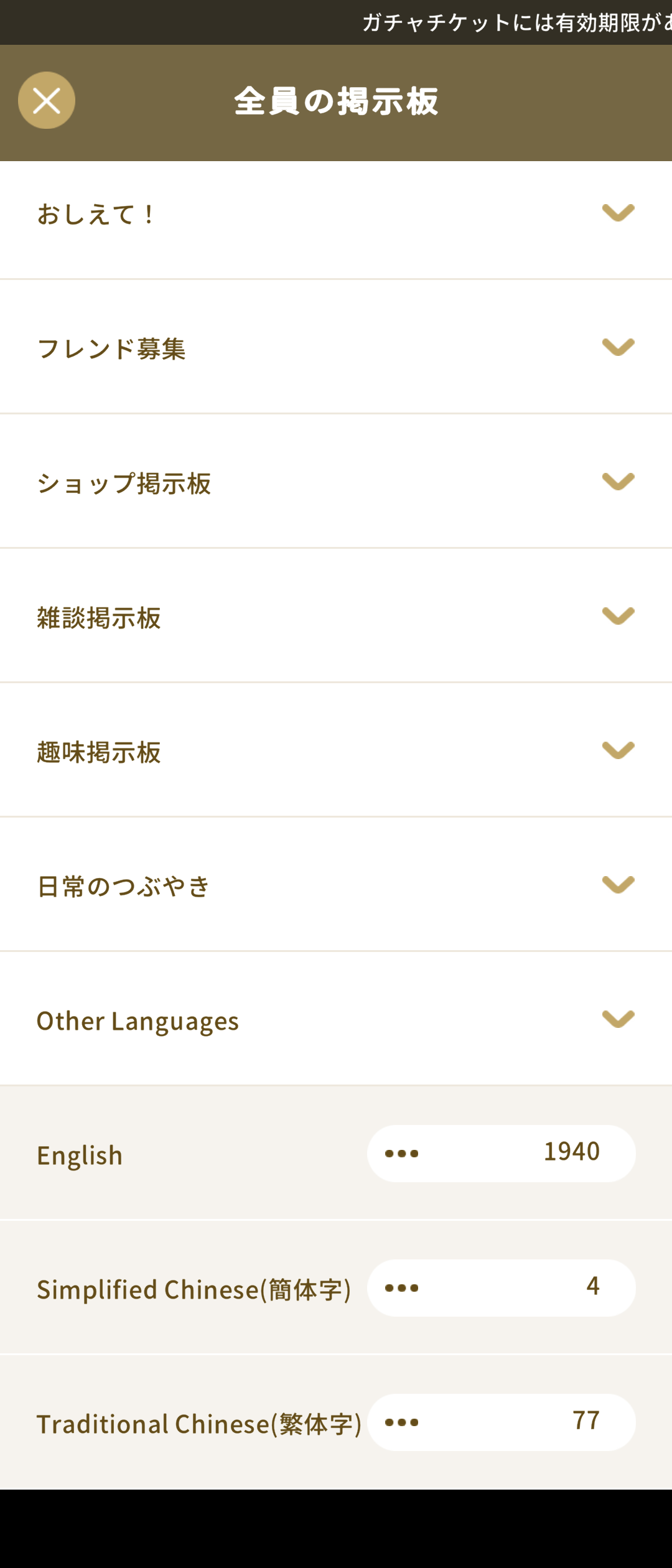Open the English board post counter

pos(502,1154)
